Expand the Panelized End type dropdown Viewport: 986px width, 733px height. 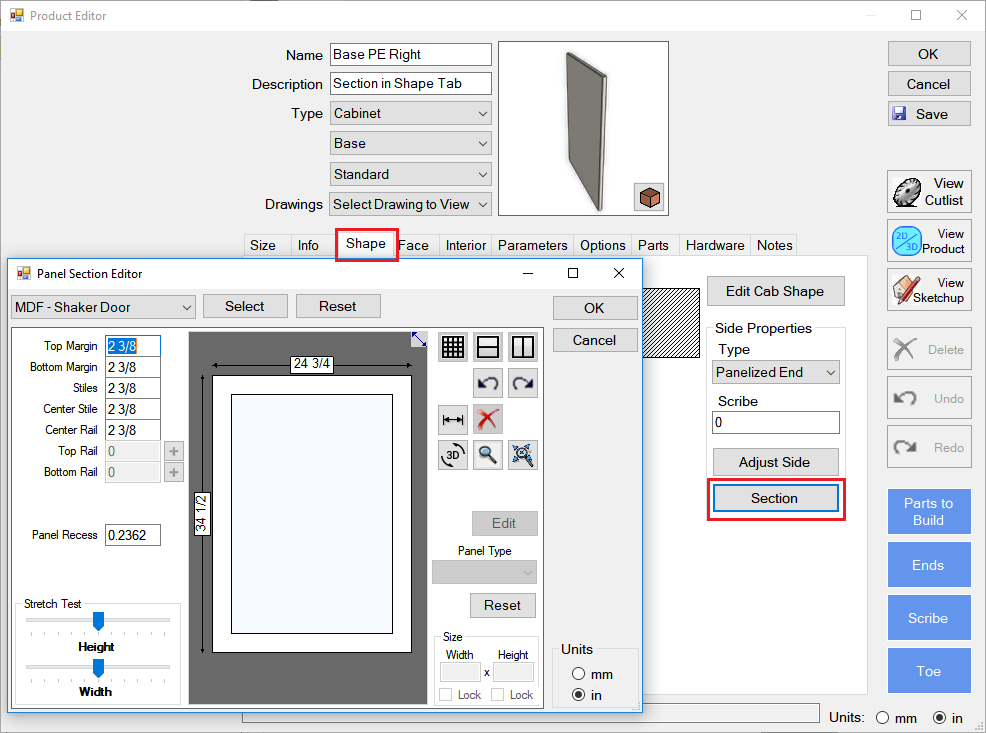[776, 372]
